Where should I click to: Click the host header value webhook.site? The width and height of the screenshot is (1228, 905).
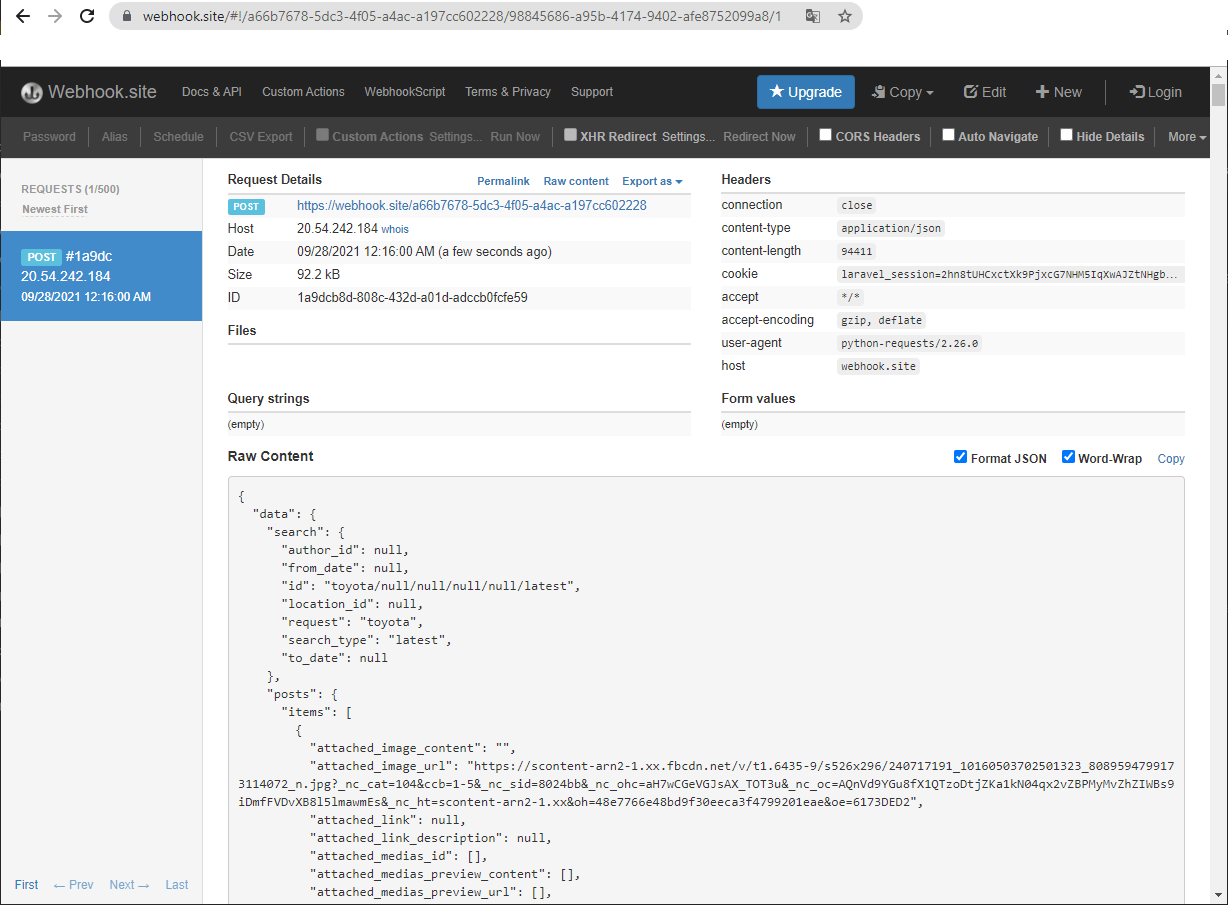(878, 366)
